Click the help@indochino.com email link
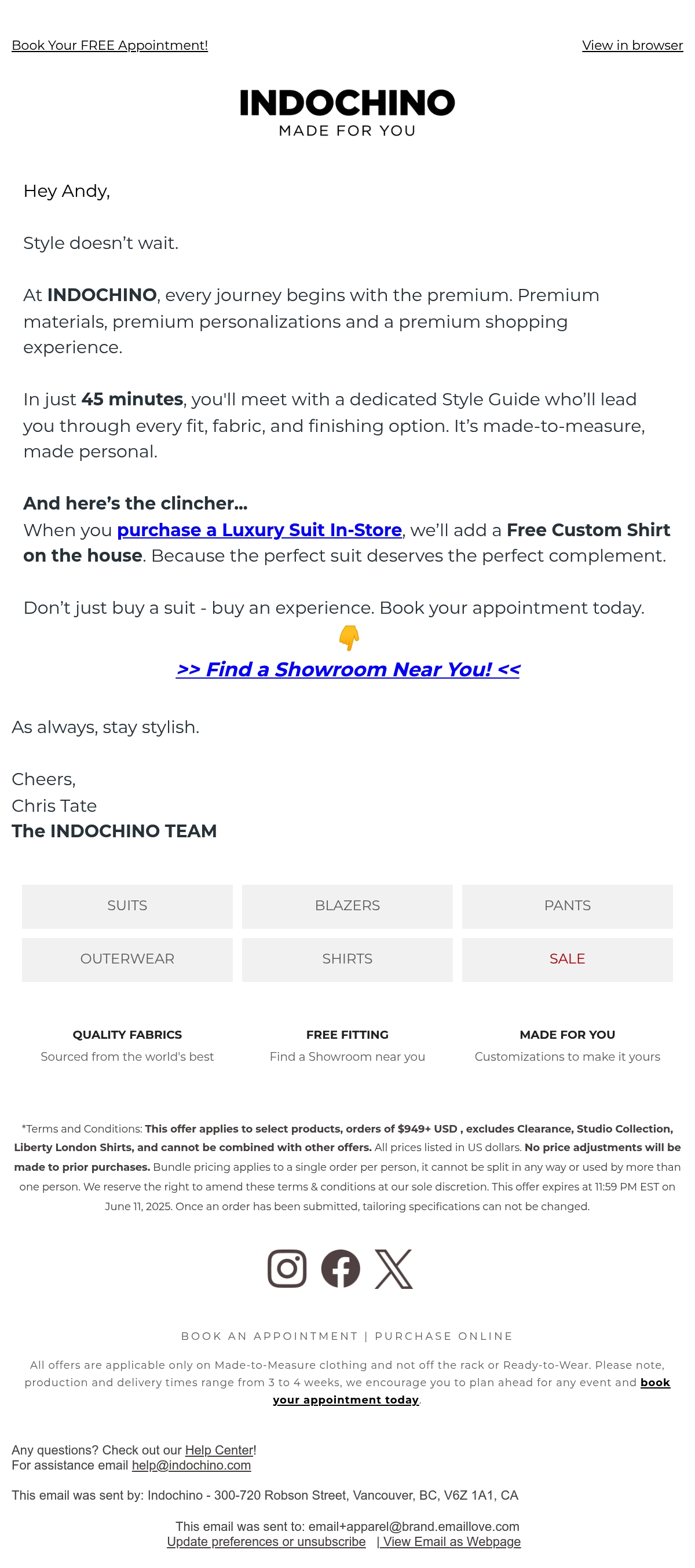The image size is (695, 1568). coord(191,1465)
